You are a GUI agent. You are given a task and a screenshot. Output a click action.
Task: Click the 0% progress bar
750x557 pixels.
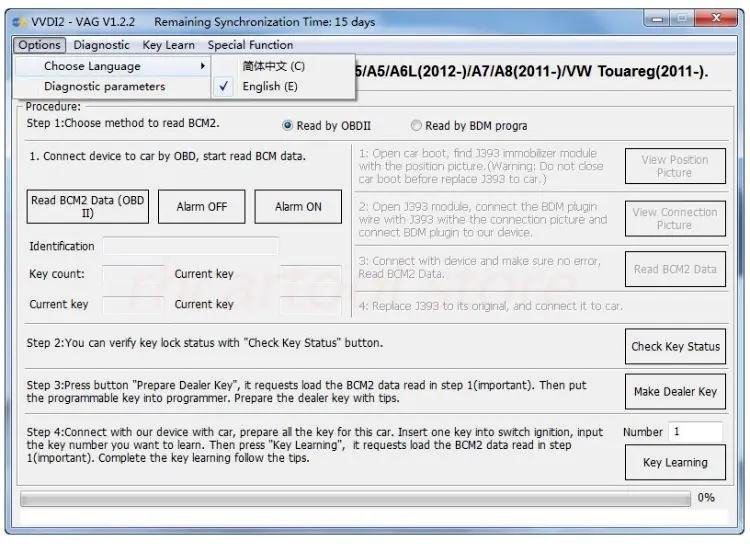[x=355, y=499]
